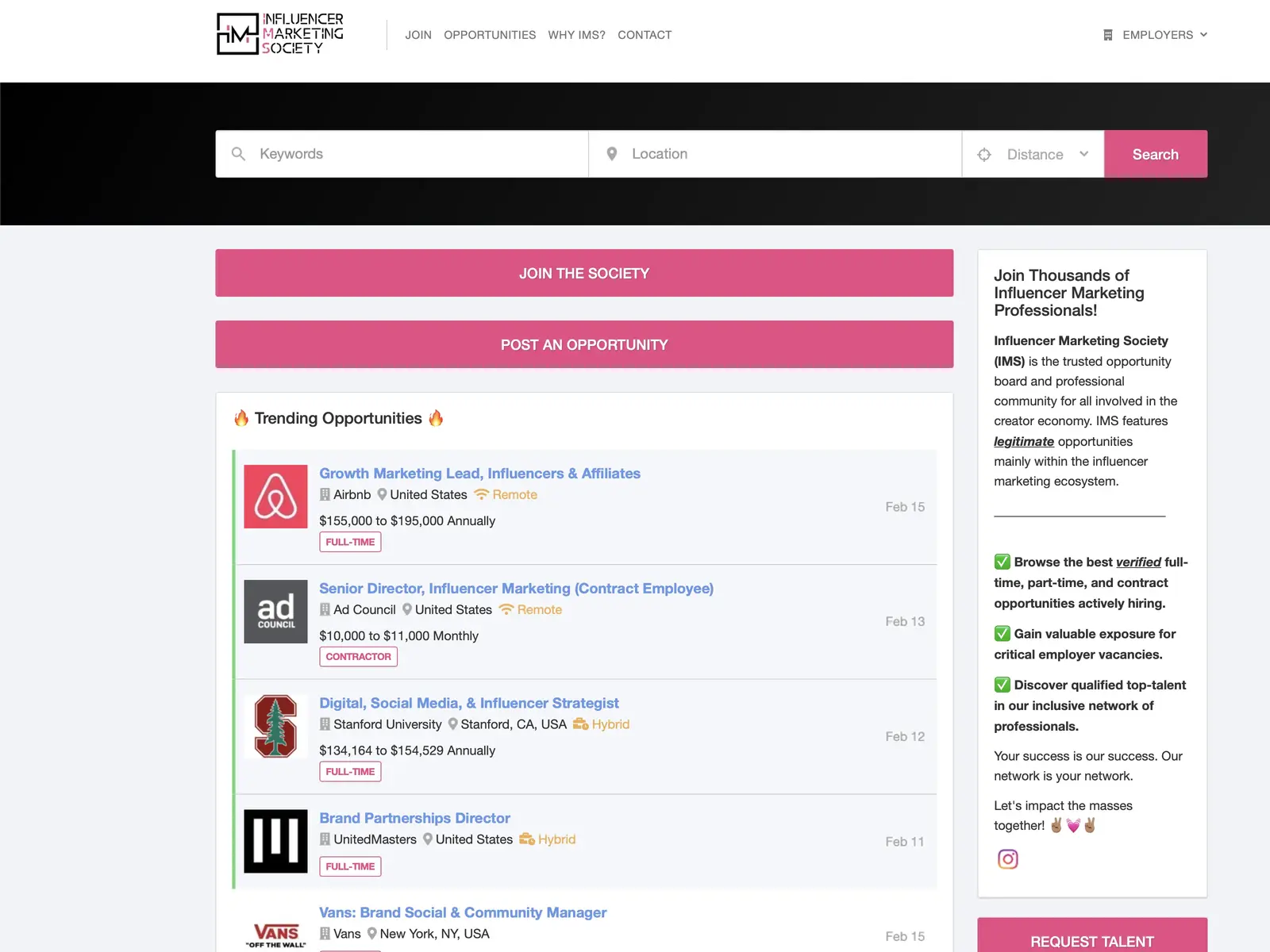Screen dimensions: 1270x952
Task: Click the Remote wifi icon on Ad Council listing
Action: point(506,609)
